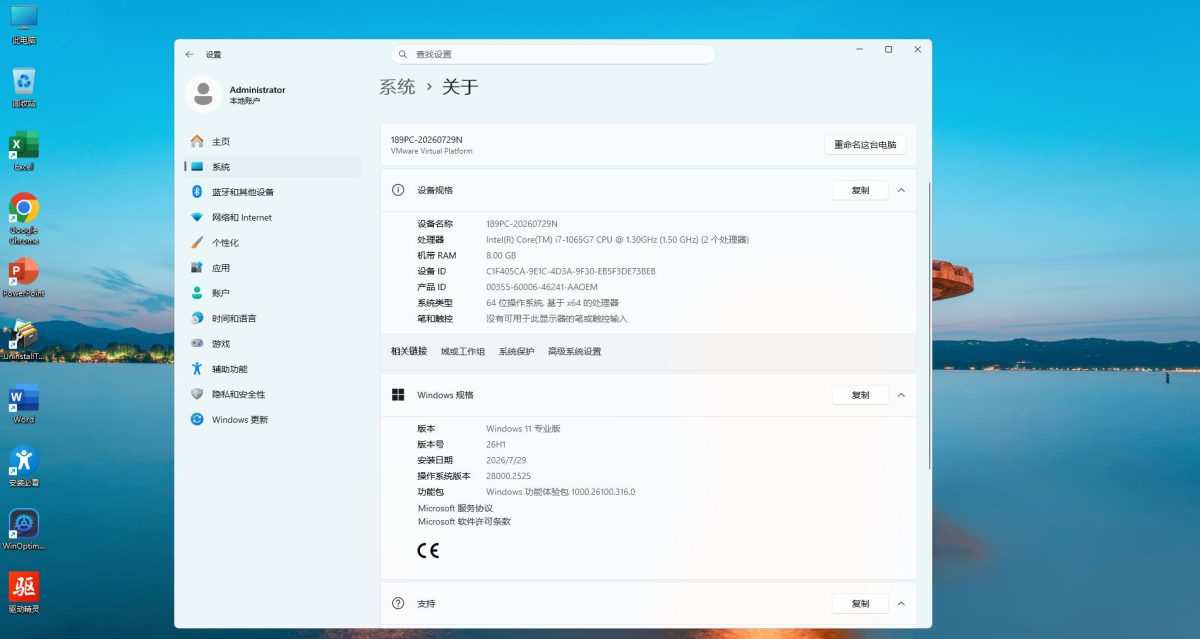Click the 系统 breadcrumb
Screen dimensions: 1200x639
tap(397, 87)
